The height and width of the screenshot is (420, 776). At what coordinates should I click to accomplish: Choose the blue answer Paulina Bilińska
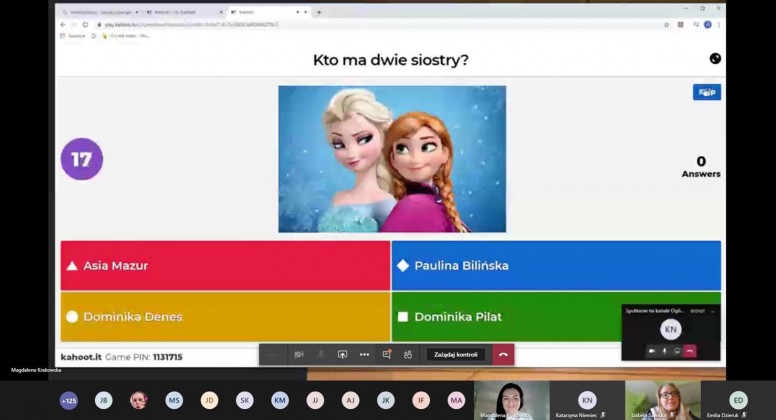(x=555, y=265)
